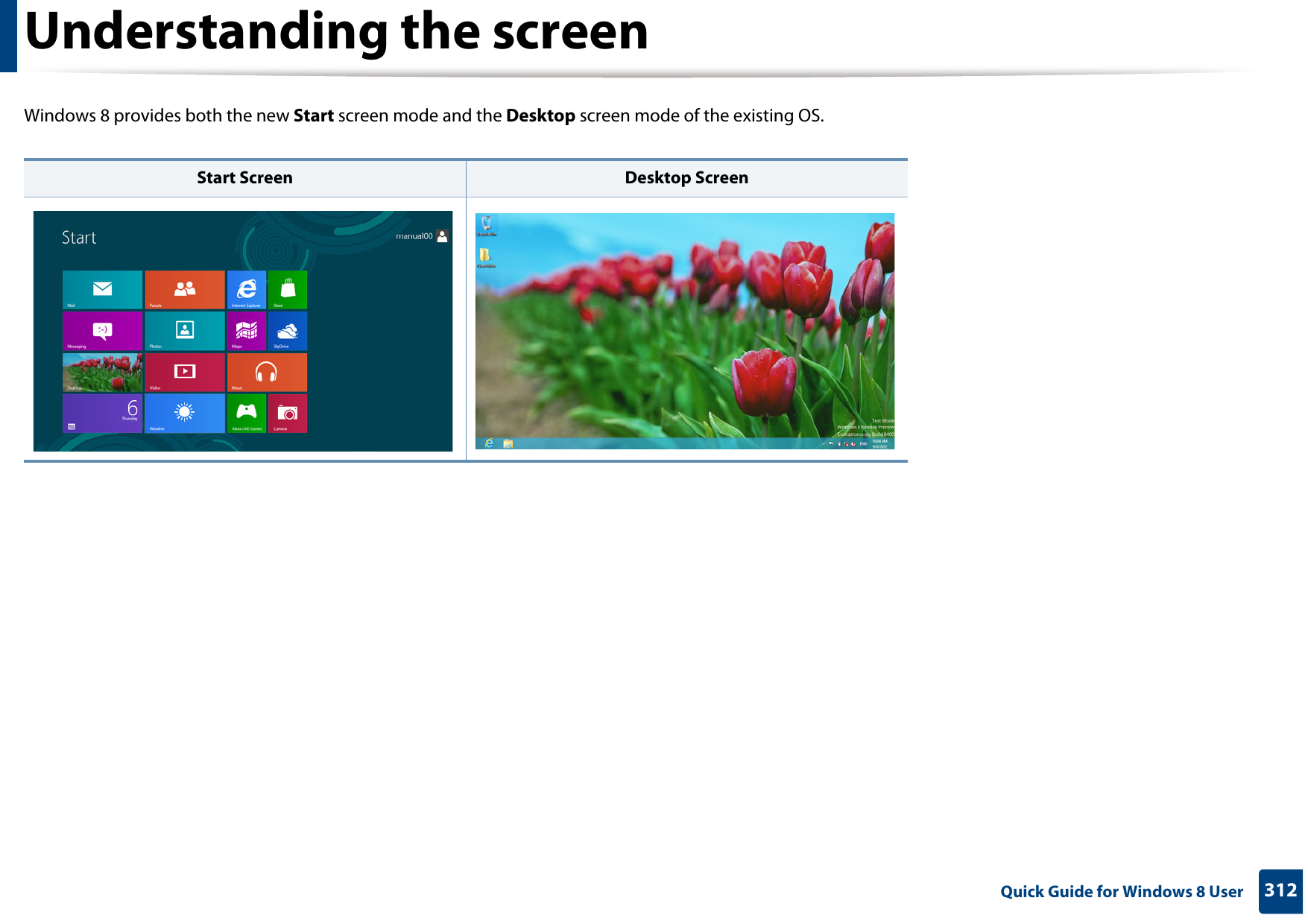The image size is (1308, 924).
Task: Open the SkyDrive tile
Action: tap(289, 332)
